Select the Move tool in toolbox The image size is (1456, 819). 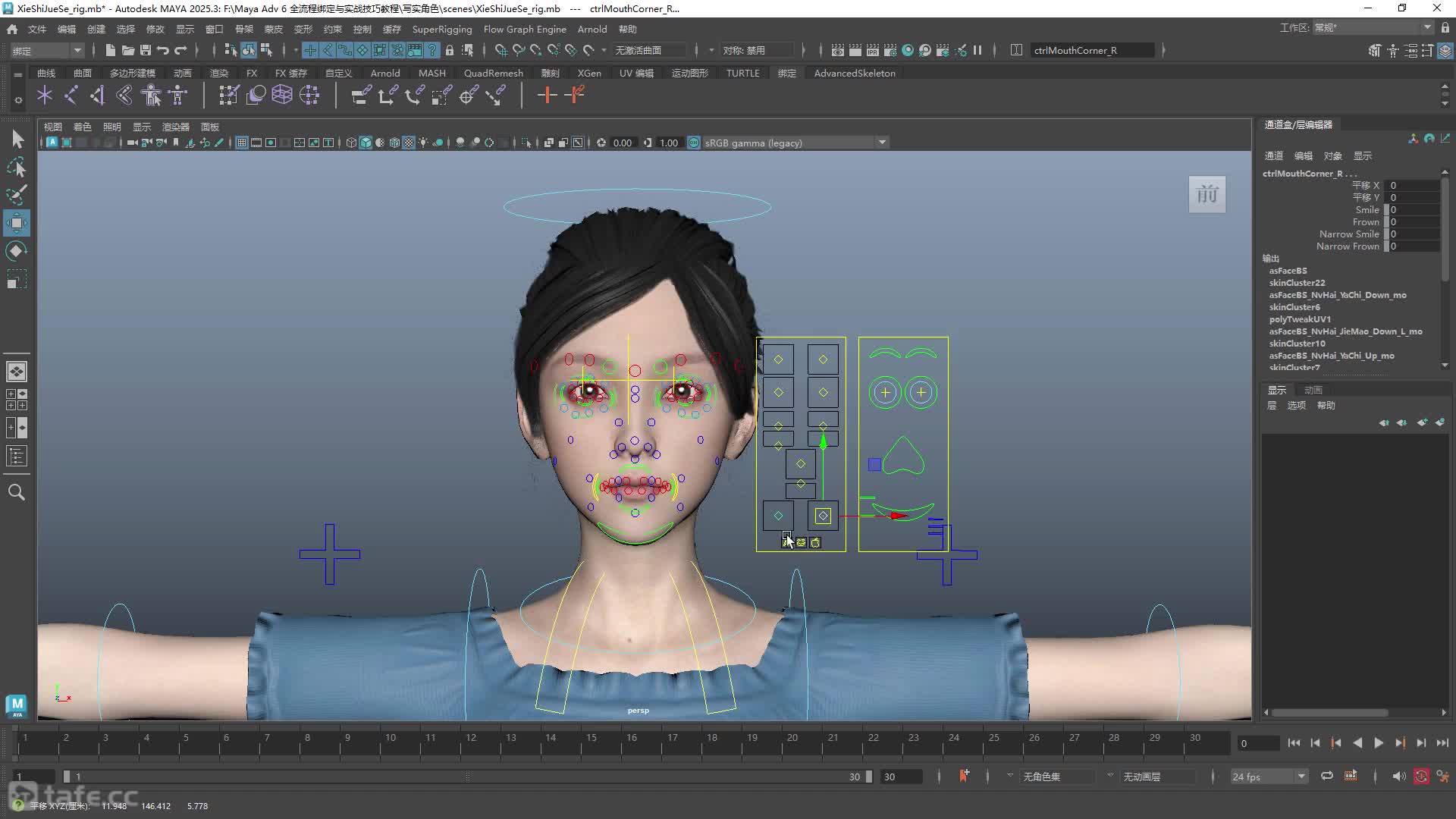pos(17,223)
